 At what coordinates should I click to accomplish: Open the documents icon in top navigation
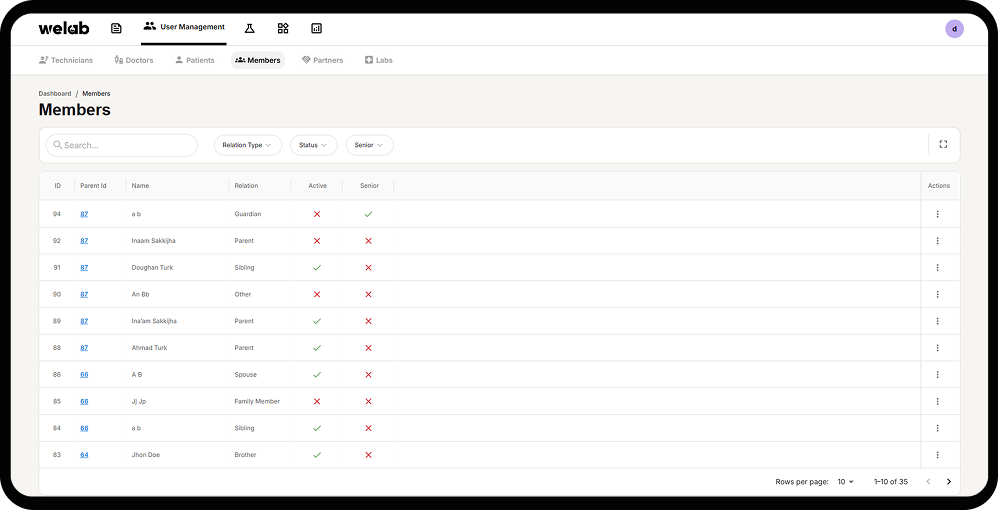(116, 28)
